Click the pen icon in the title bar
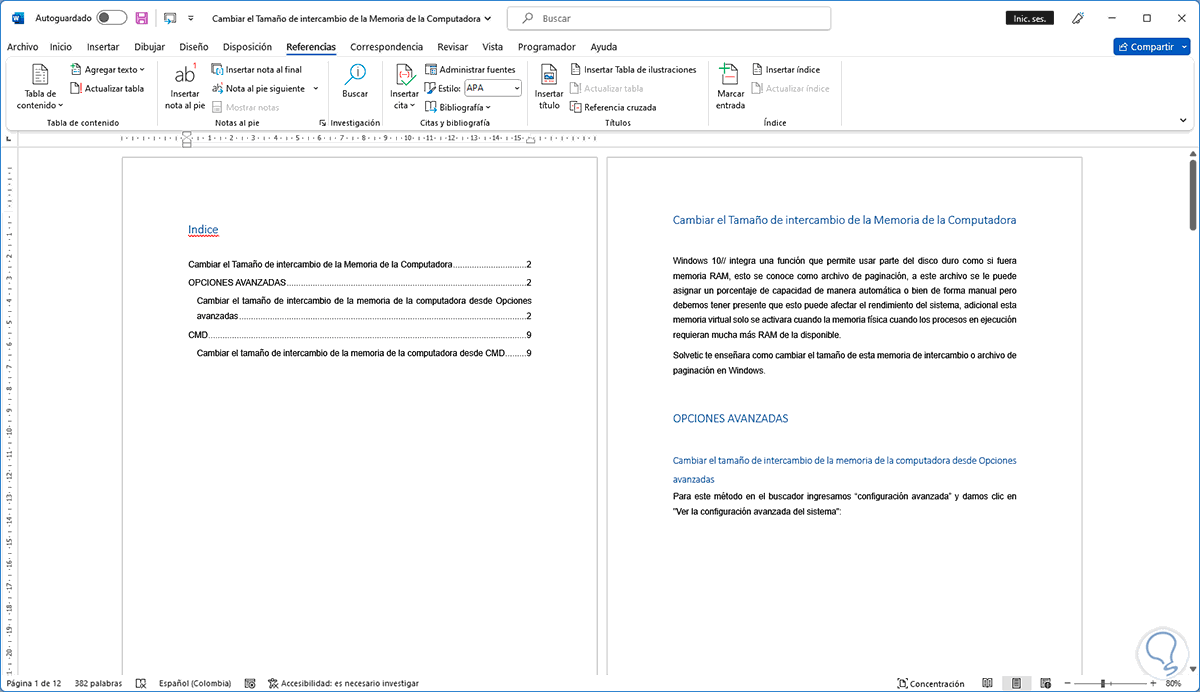This screenshot has width=1200, height=692. [1078, 18]
